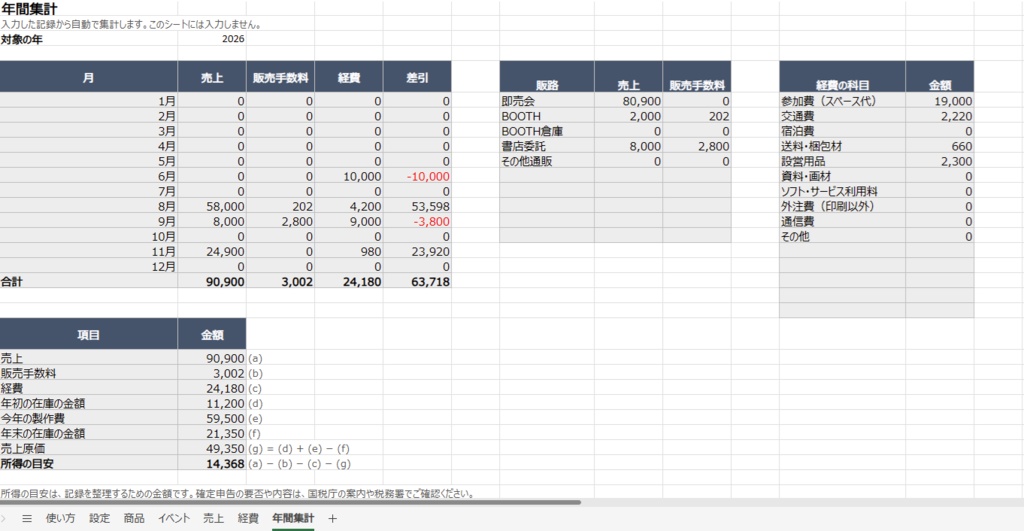Select the 即売会 channel row label
Viewport: 1024px width, 531px height.
[x=547, y=101]
